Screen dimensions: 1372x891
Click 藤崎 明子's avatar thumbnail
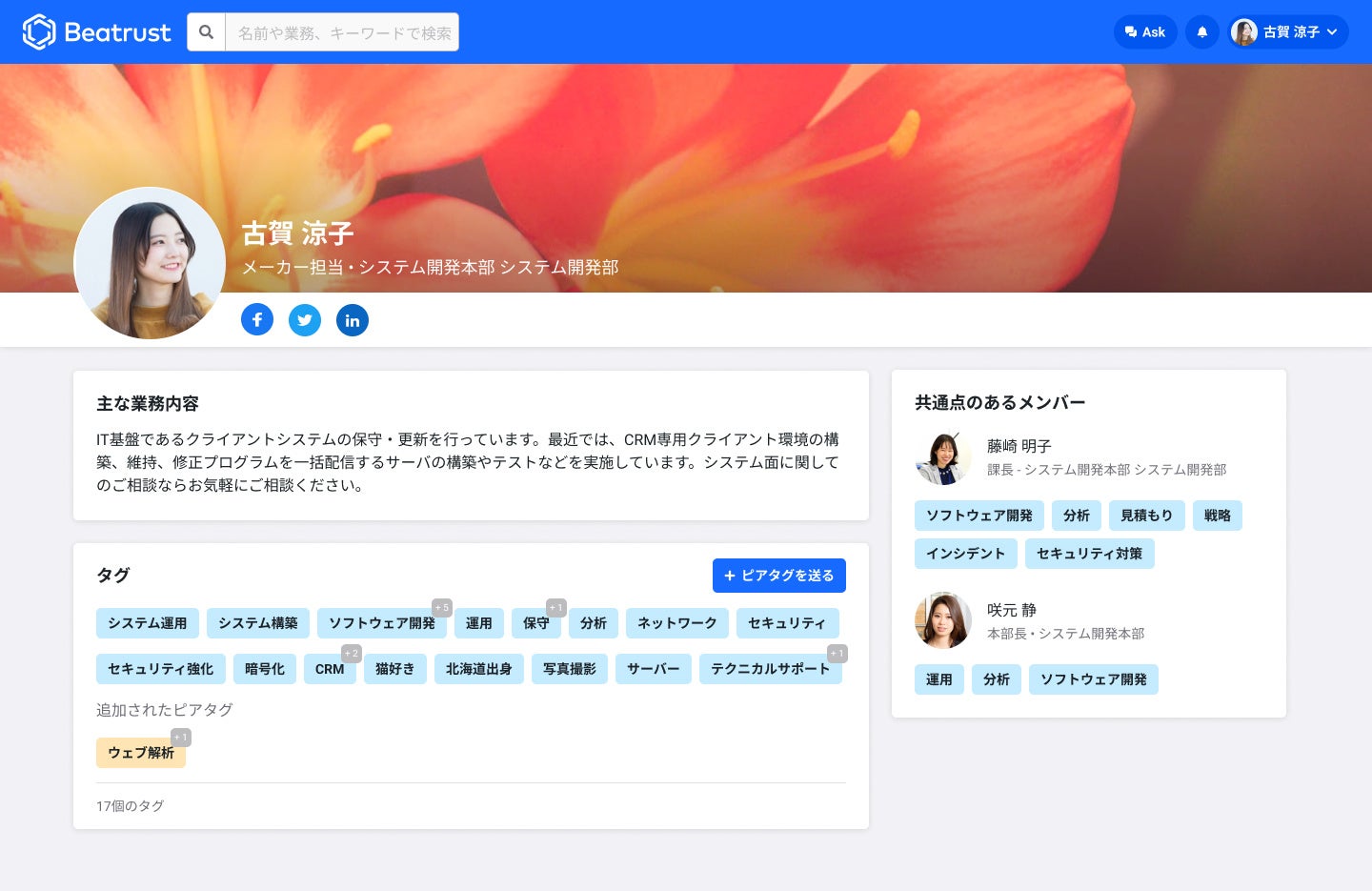943,457
